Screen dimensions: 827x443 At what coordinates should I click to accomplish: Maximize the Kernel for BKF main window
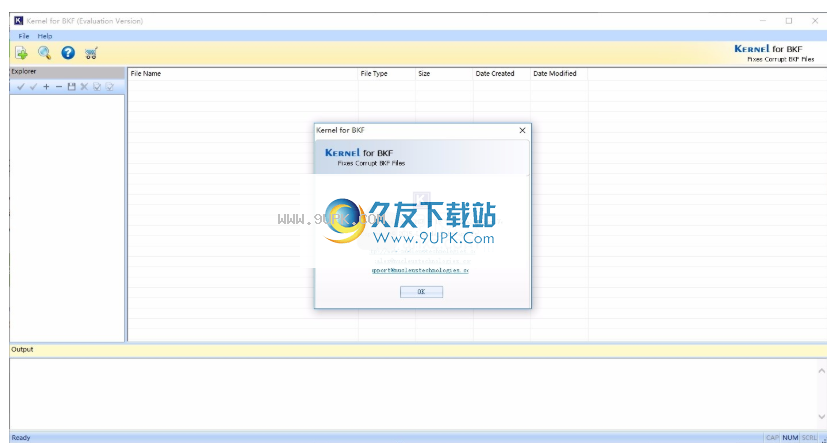[x=789, y=21]
